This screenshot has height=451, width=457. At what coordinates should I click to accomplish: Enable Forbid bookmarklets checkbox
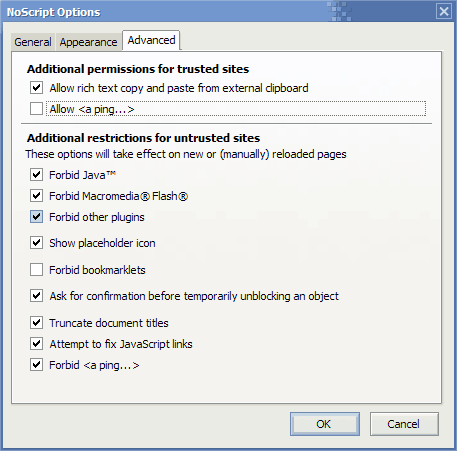tap(36, 270)
